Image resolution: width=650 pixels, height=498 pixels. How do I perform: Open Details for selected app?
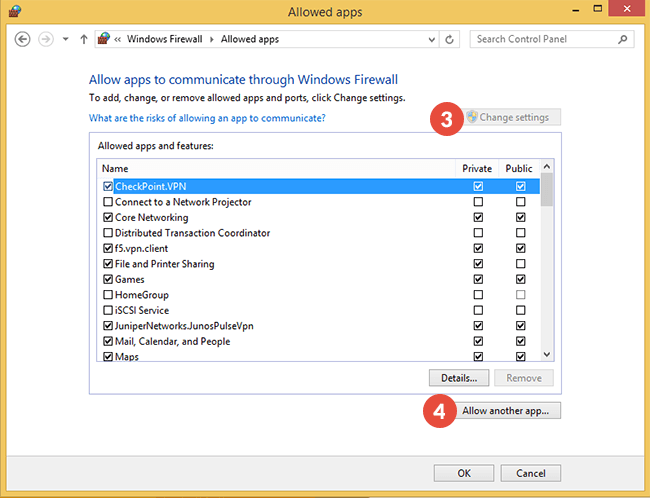pyautogui.click(x=459, y=378)
